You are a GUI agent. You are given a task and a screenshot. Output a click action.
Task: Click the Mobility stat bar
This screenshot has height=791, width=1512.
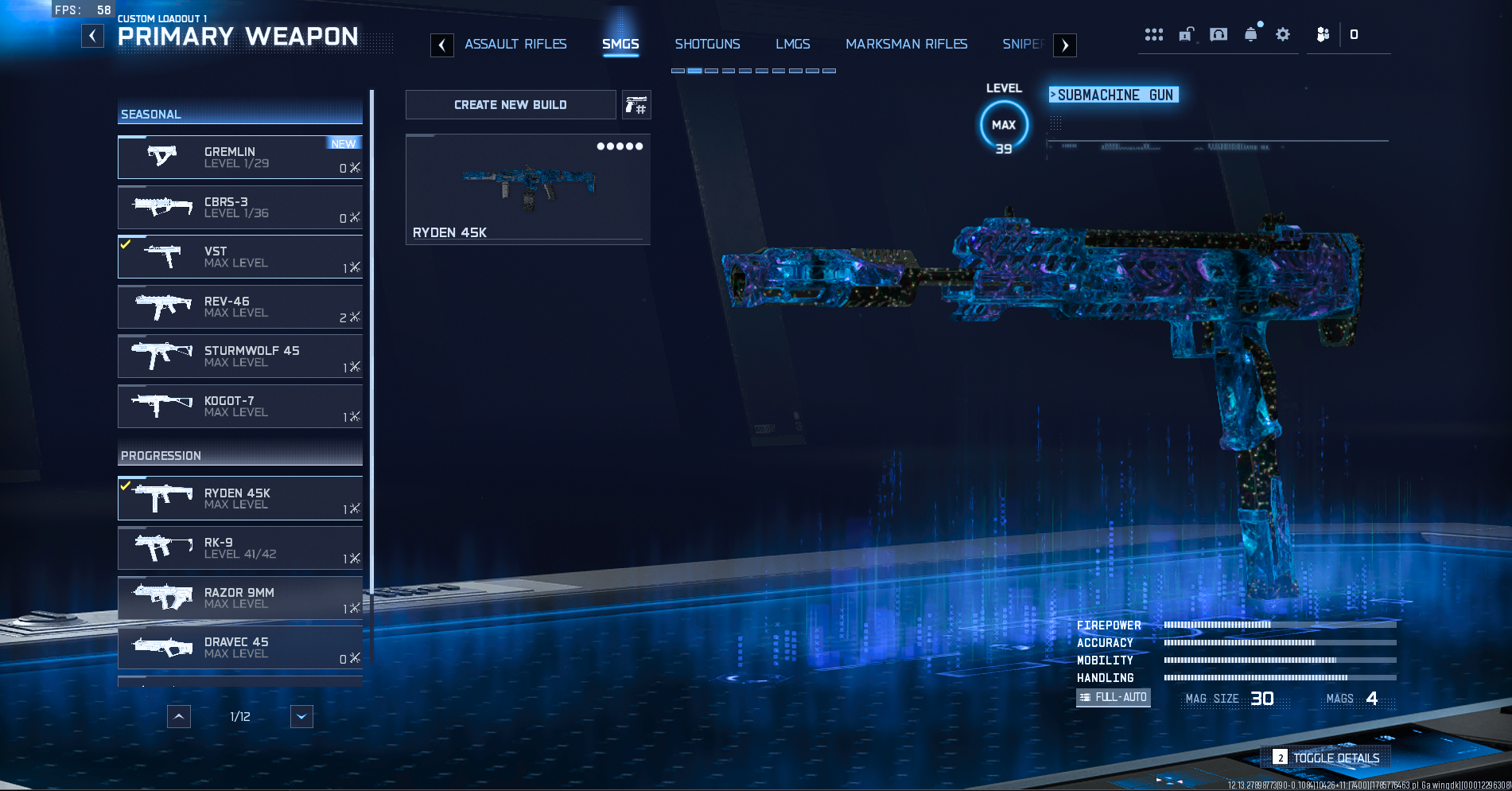point(1280,660)
